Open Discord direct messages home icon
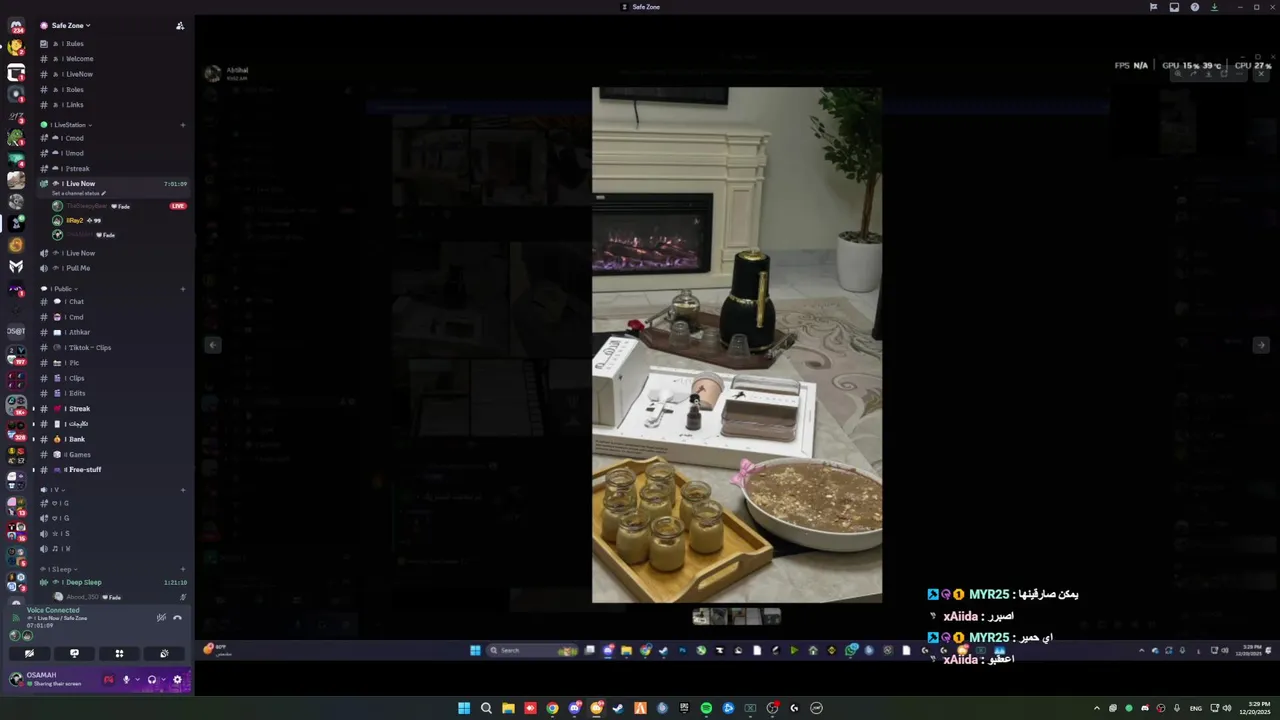 pos(16,26)
